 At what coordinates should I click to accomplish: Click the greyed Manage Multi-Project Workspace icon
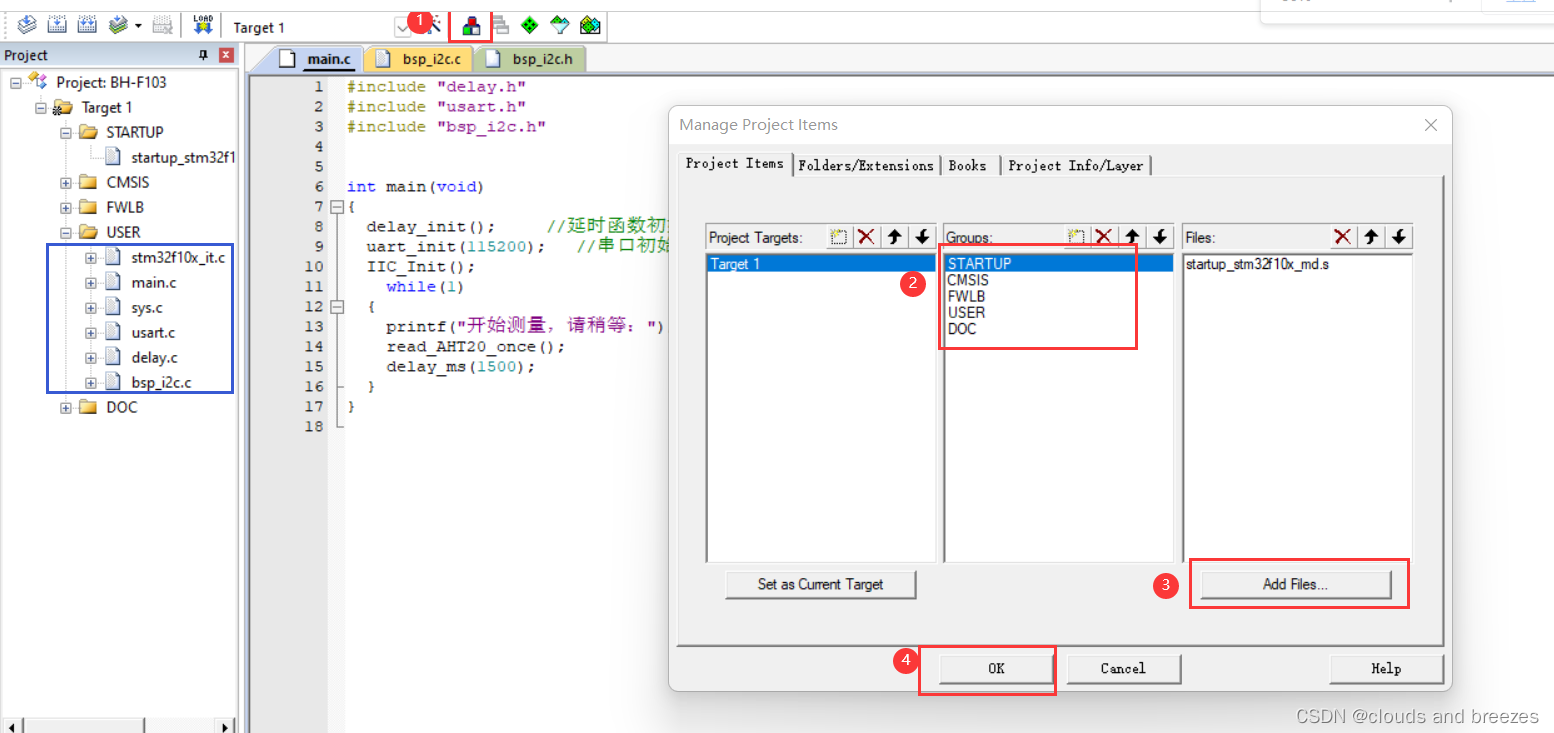500,26
